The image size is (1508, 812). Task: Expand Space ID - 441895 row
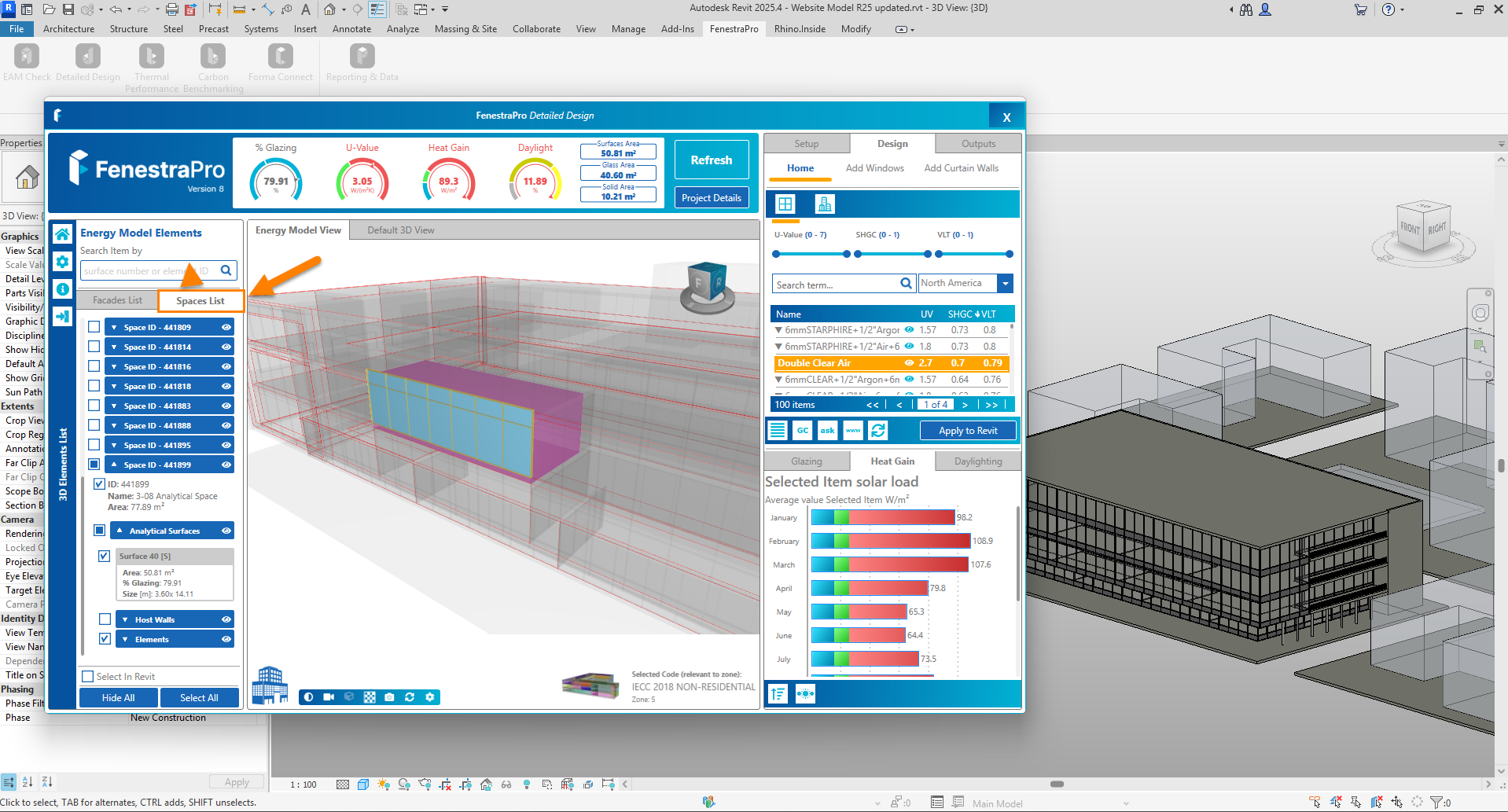114,445
